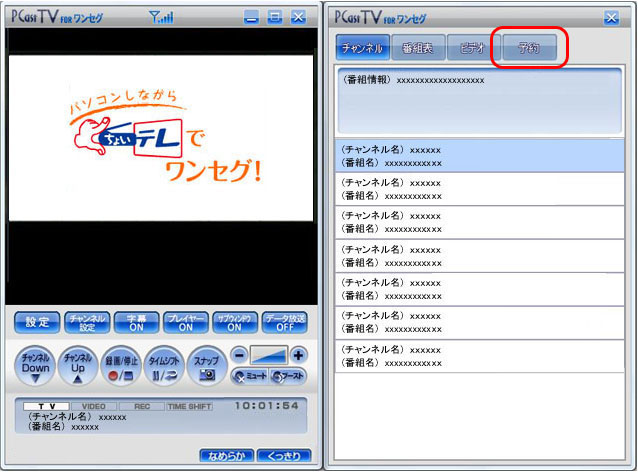Select the first highlighted channel list entry
Image resolution: width=638 pixels, height=473 pixels.
pos(479,155)
